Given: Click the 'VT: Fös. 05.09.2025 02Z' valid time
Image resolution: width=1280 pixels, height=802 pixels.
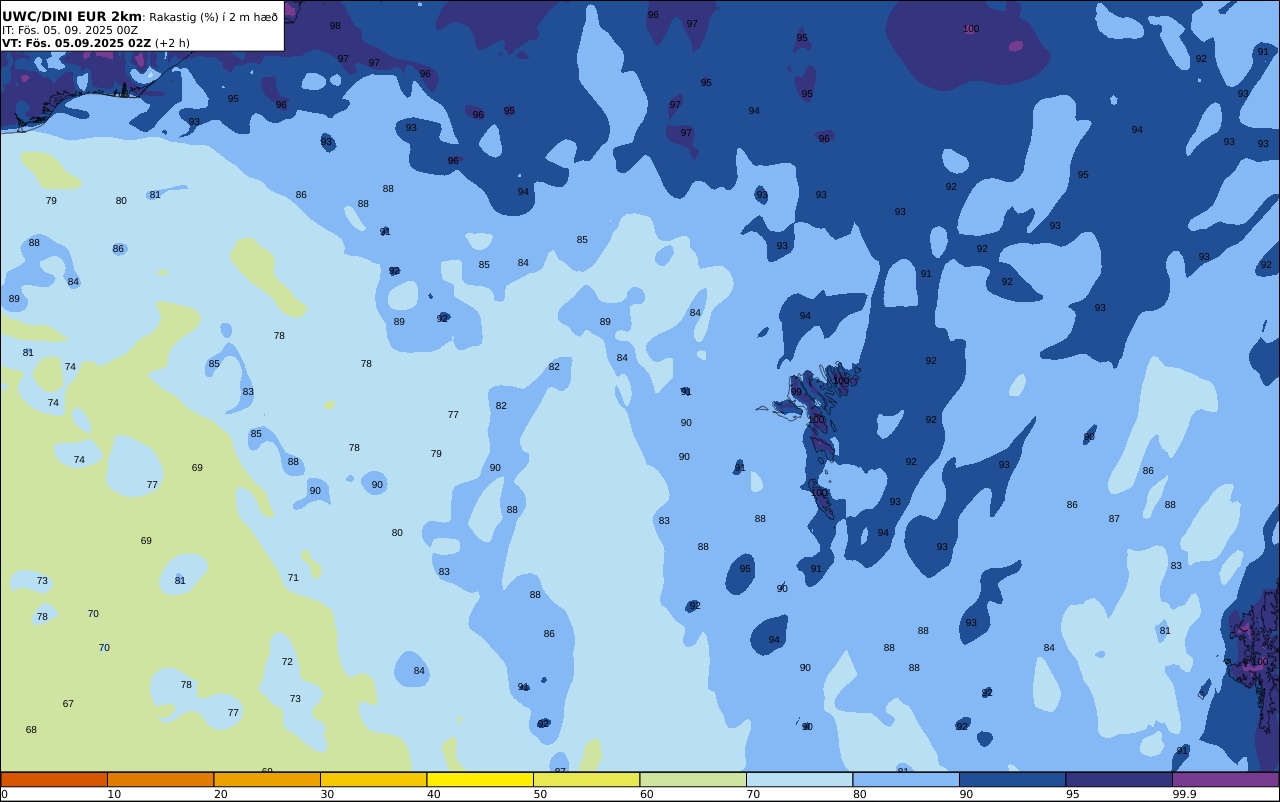Looking at the screenshot, I should [76, 43].
